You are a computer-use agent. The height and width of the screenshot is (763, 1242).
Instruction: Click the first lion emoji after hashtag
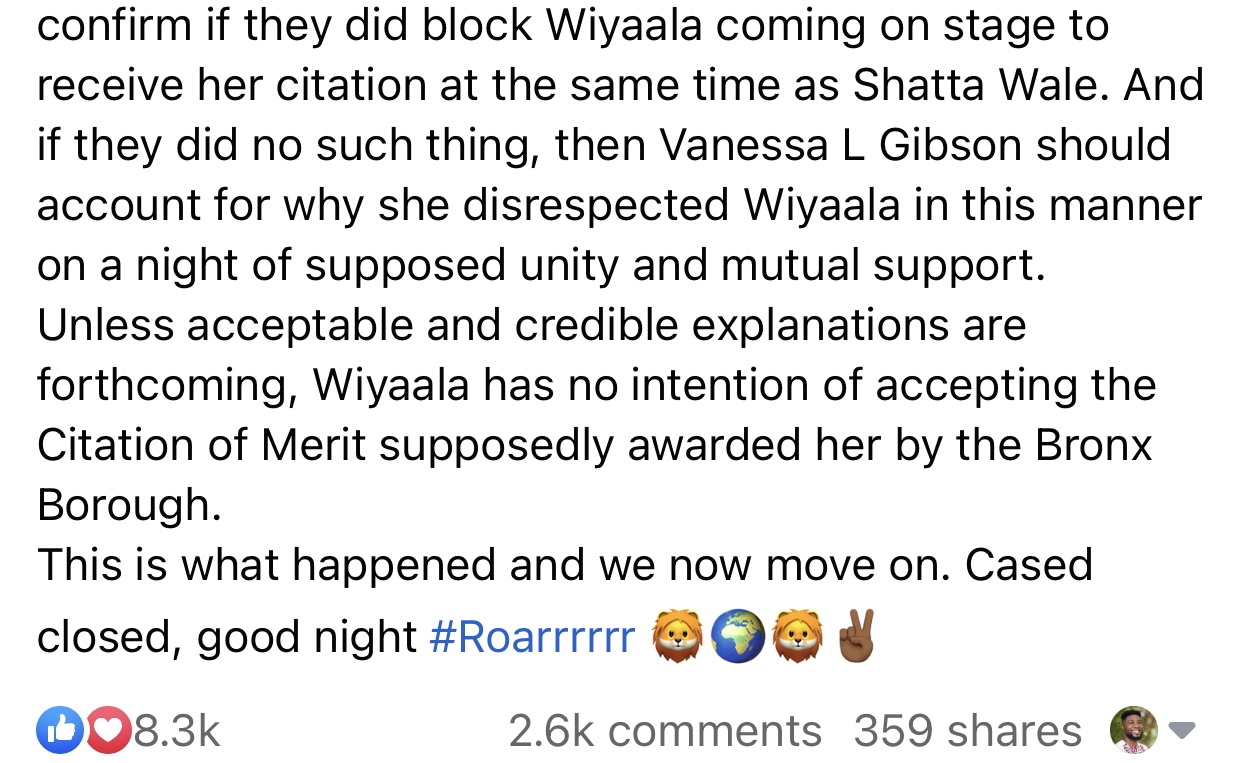click(680, 637)
